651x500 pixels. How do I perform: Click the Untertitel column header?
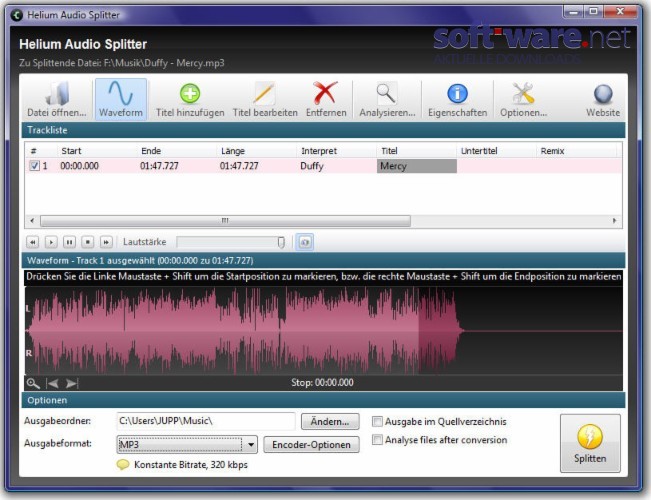coord(497,151)
